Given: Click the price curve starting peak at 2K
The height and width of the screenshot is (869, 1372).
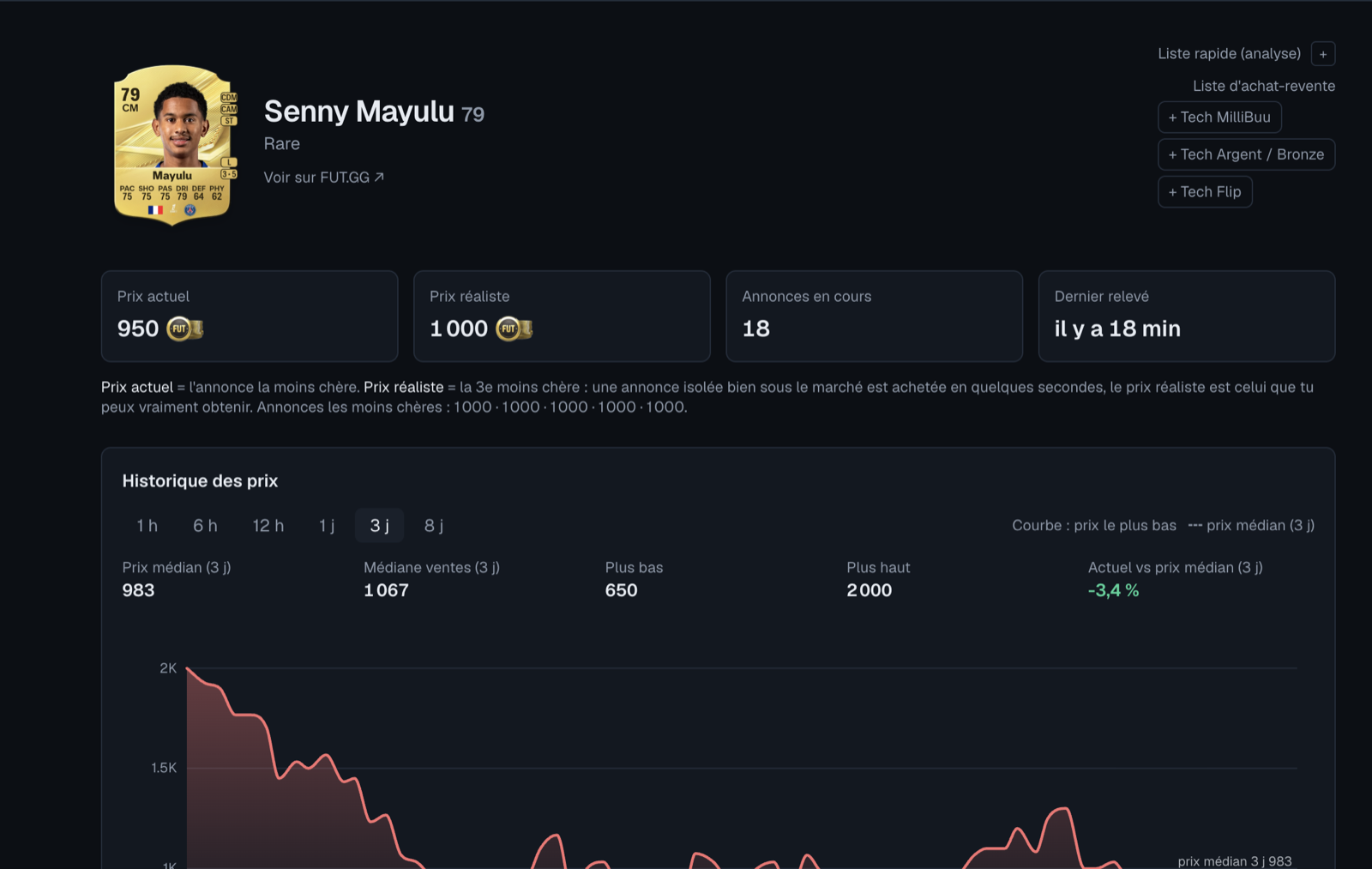Looking at the screenshot, I should click(x=188, y=668).
